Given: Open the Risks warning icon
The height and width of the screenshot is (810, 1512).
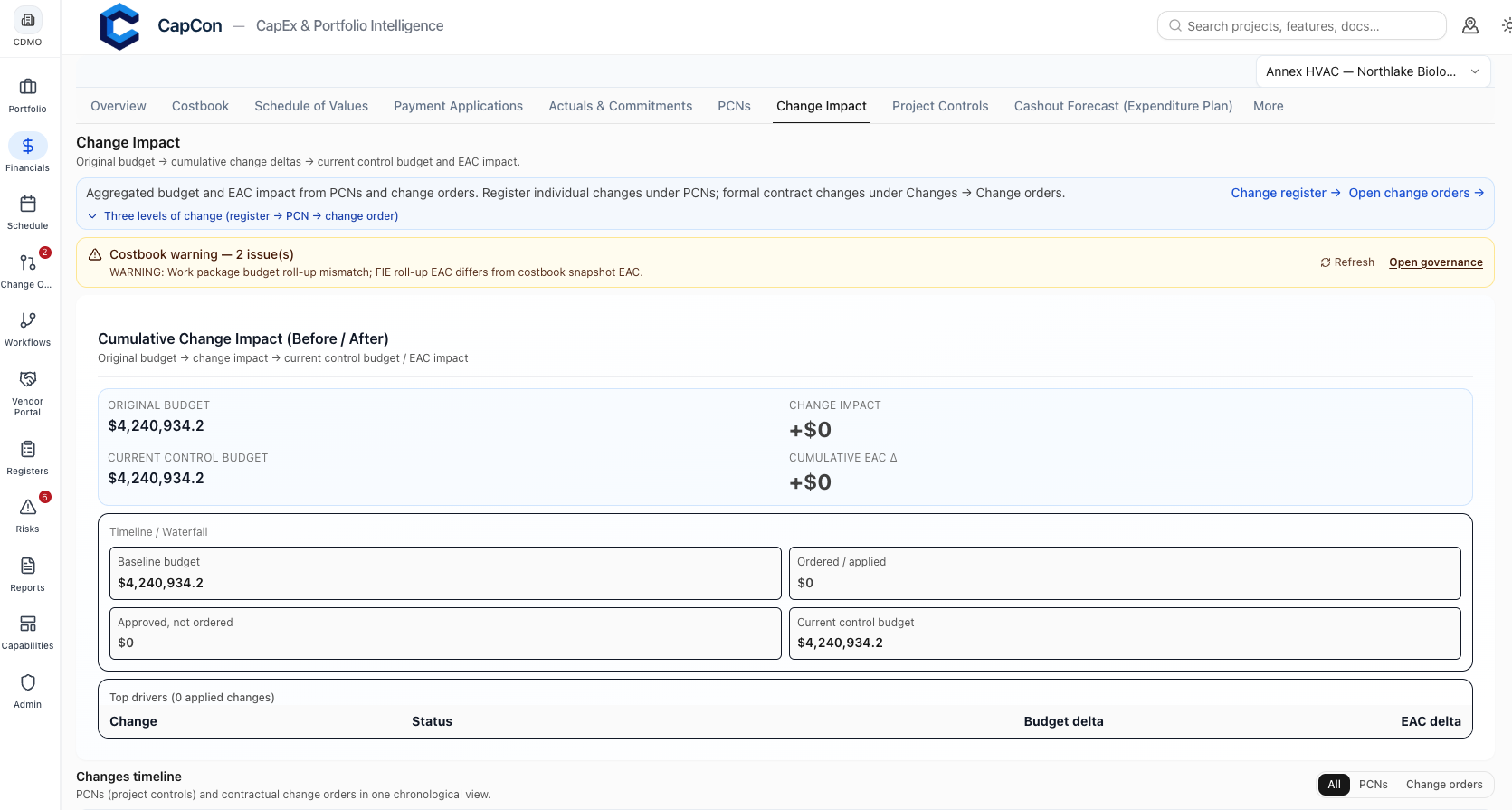Looking at the screenshot, I should click(x=28, y=507).
